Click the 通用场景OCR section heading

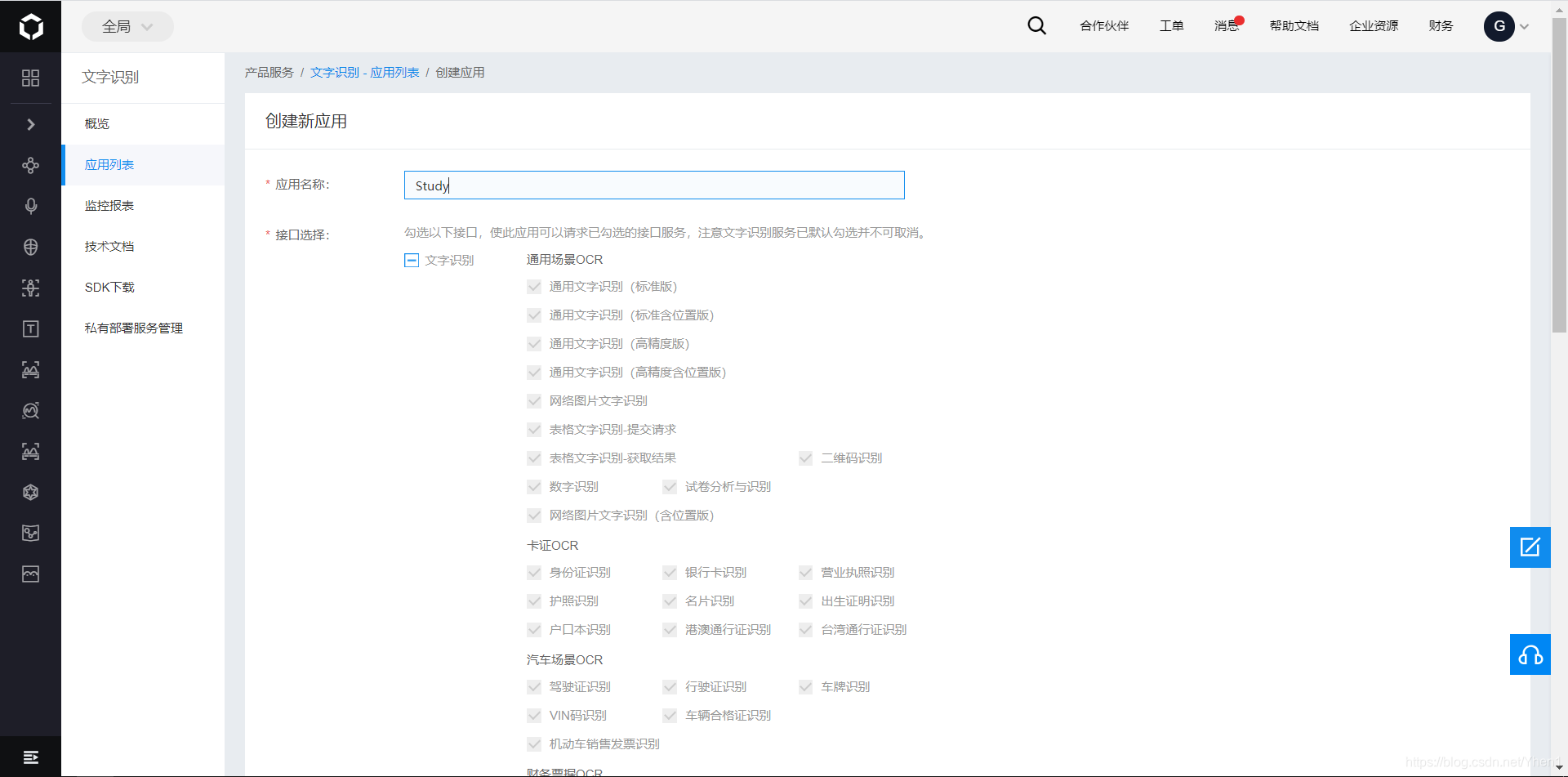tap(564, 260)
